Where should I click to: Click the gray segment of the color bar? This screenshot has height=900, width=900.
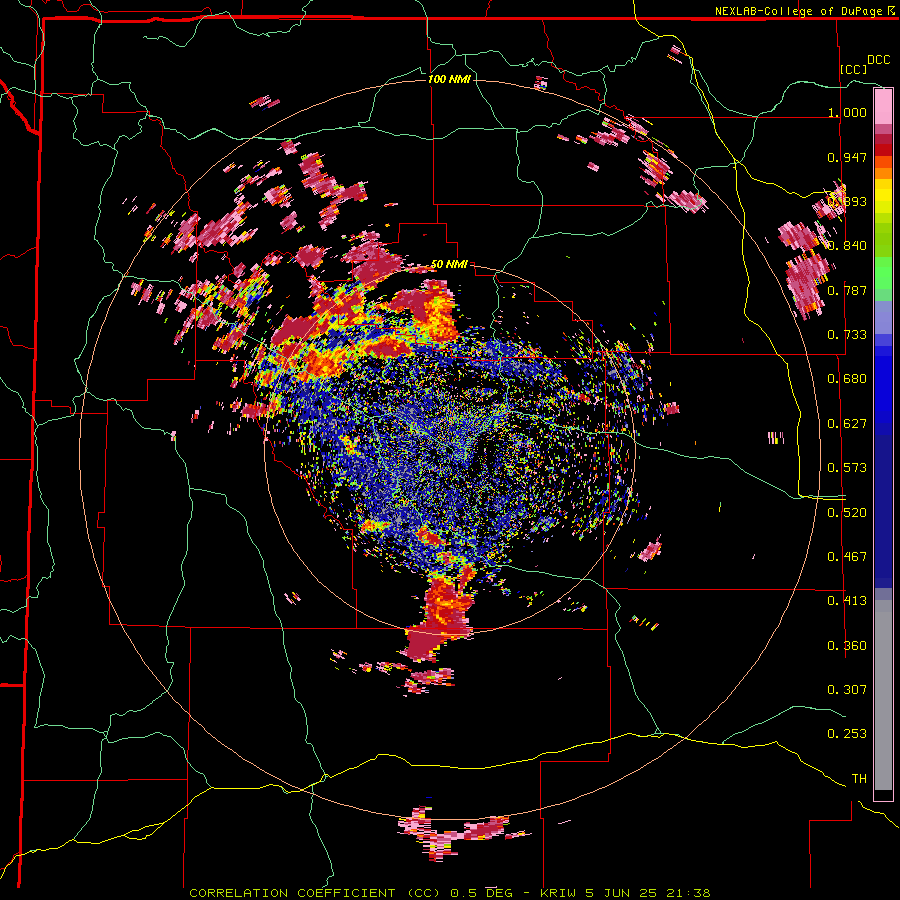[883, 695]
